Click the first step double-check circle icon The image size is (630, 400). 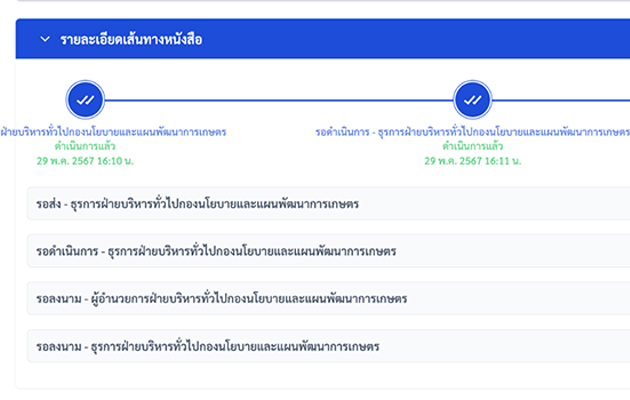coord(83,99)
